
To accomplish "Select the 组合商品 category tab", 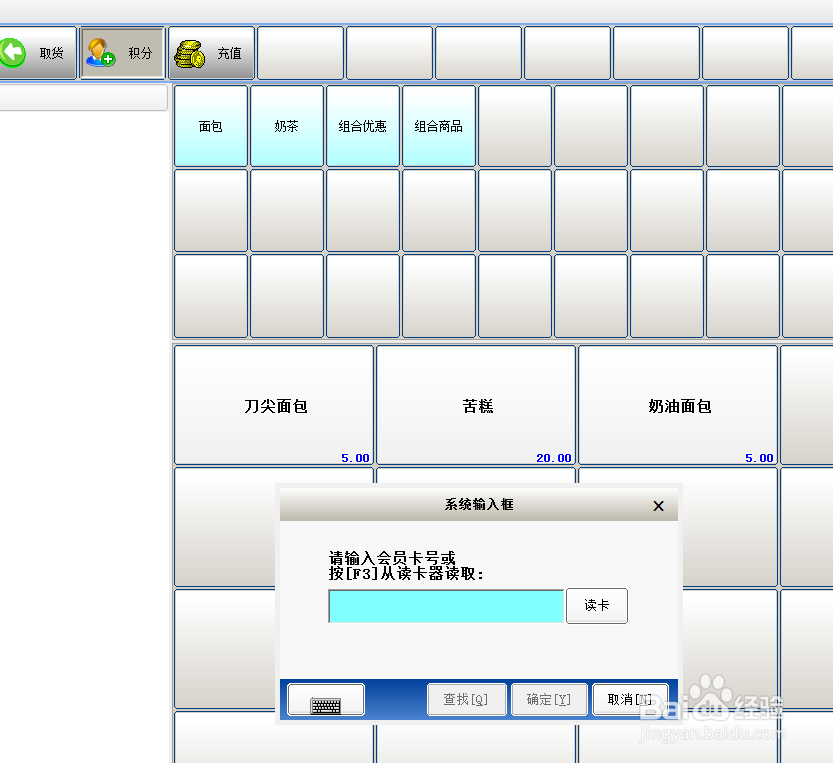I will [x=438, y=126].
